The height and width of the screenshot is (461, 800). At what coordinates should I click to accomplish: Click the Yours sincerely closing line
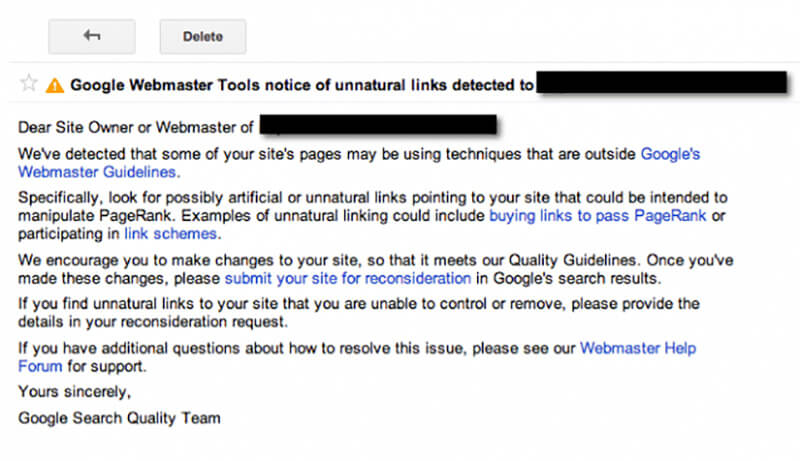coord(74,392)
